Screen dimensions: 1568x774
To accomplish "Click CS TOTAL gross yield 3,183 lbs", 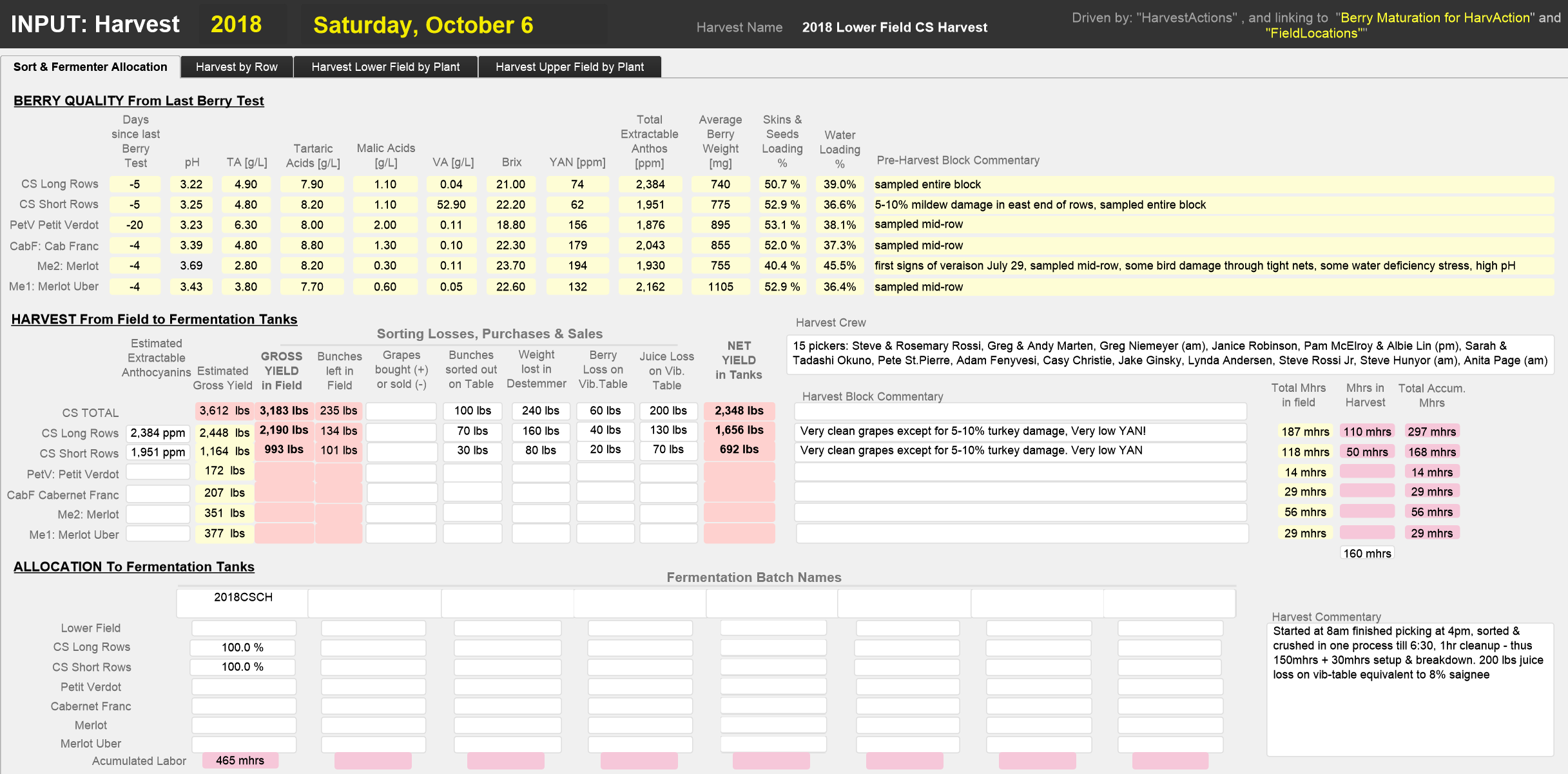I will click(284, 411).
